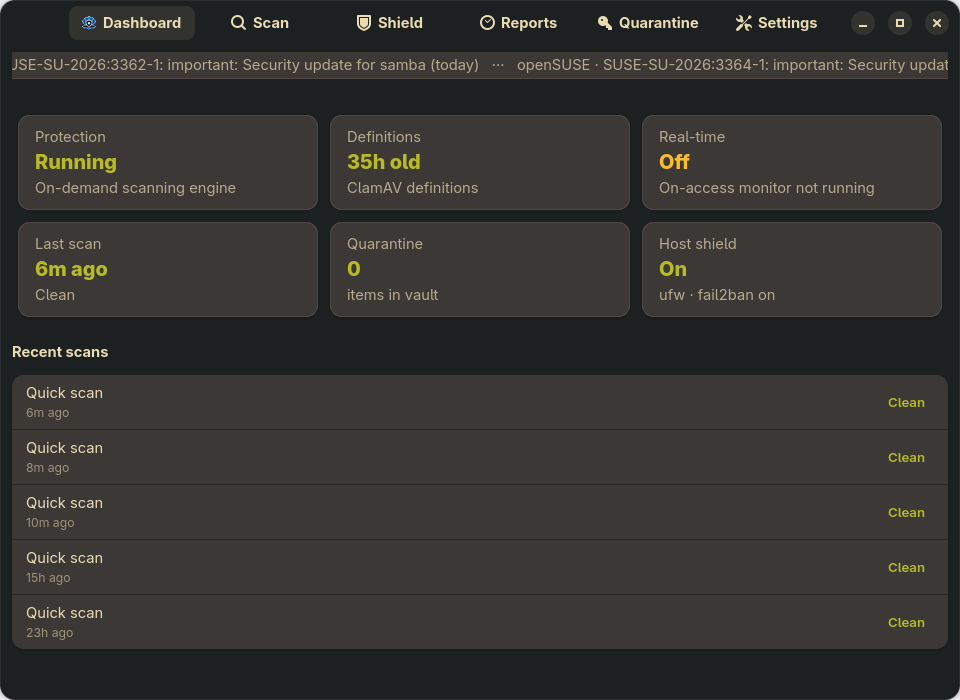This screenshot has height=700, width=960.
Task: Open the Reports tab
Action: (518, 23)
